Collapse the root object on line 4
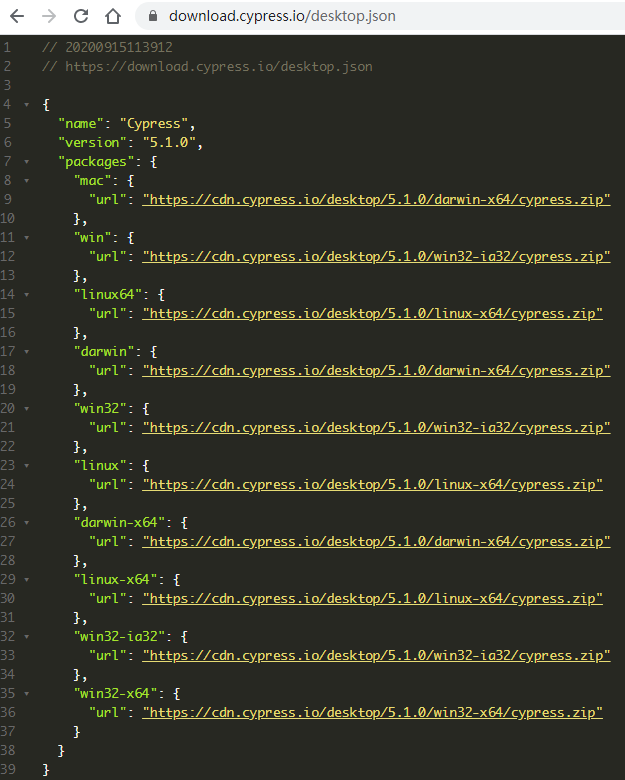 (26, 105)
